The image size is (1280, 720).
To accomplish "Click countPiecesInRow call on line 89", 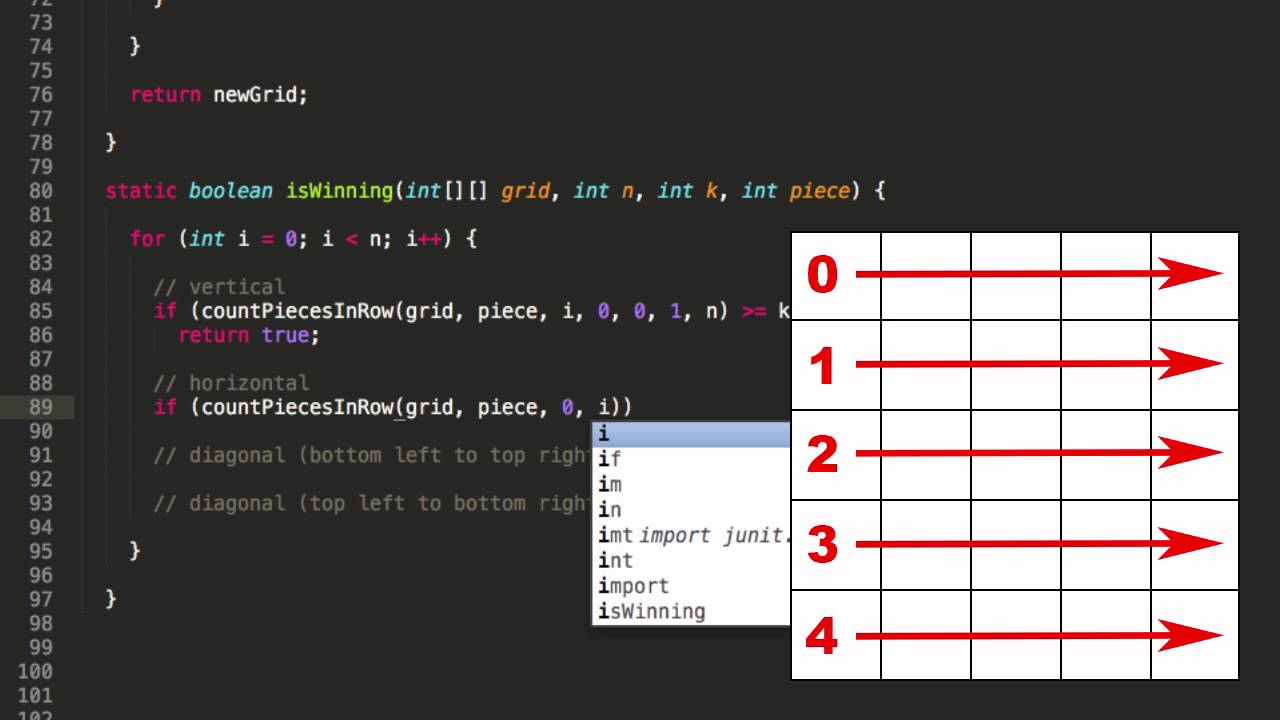I will pyautogui.click(x=298, y=407).
